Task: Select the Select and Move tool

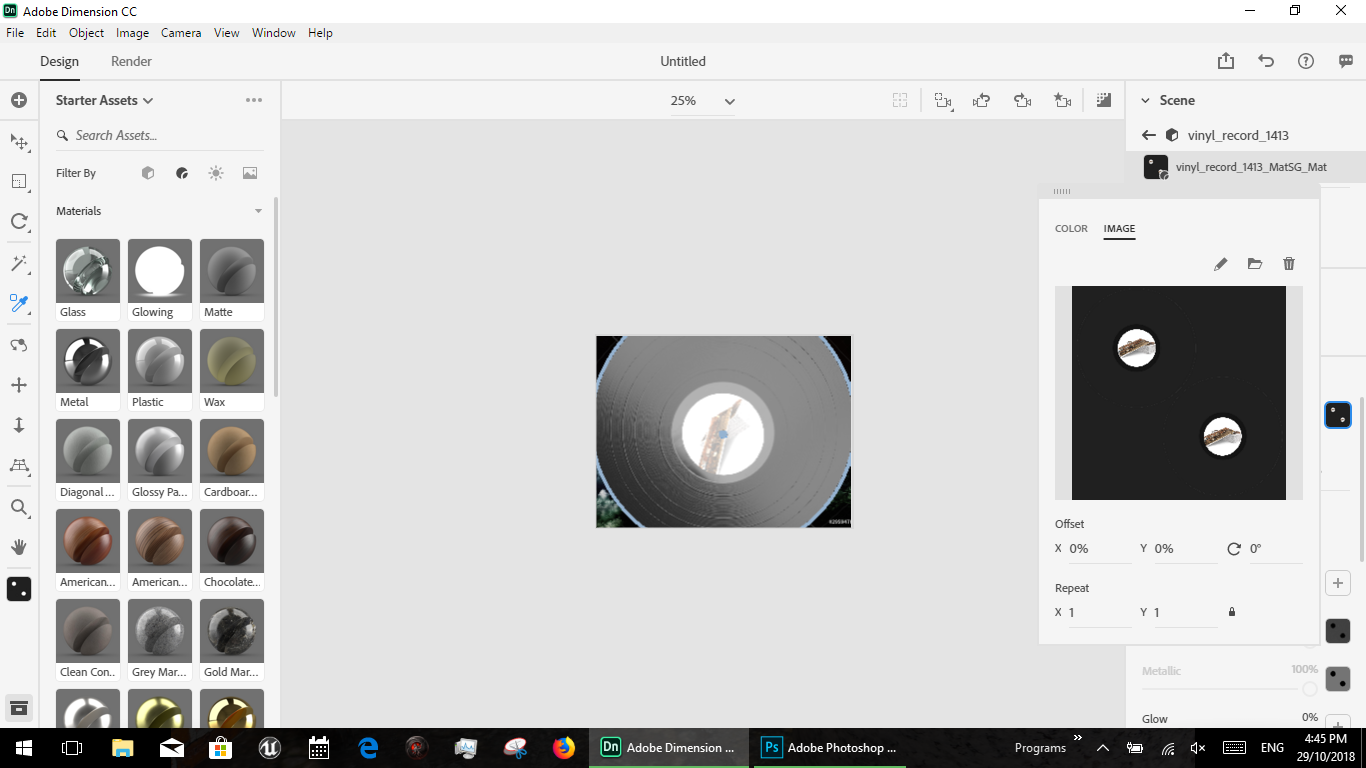Action: (x=19, y=142)
